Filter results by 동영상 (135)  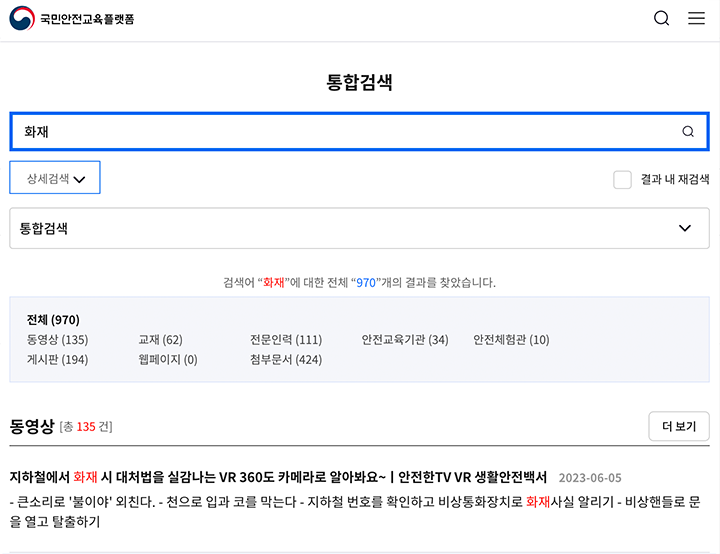coord(57,340)
